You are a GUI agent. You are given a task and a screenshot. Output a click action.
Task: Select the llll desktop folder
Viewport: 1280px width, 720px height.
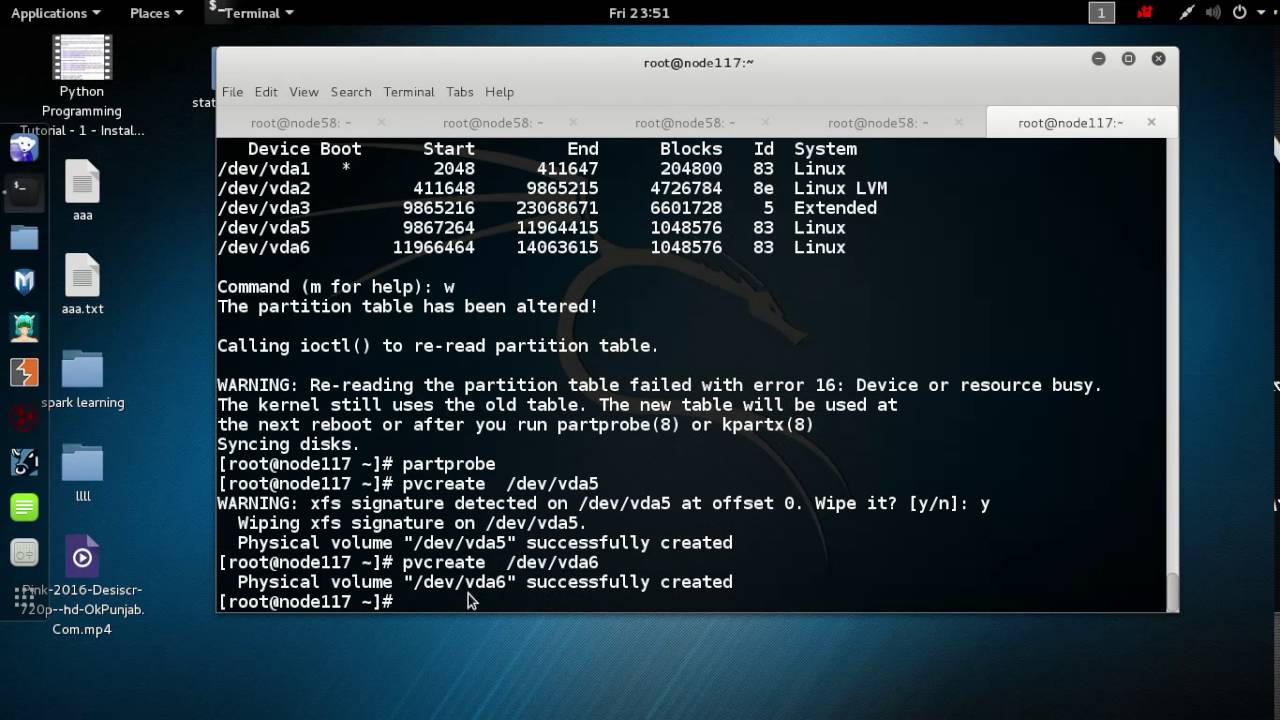point(82,472)
